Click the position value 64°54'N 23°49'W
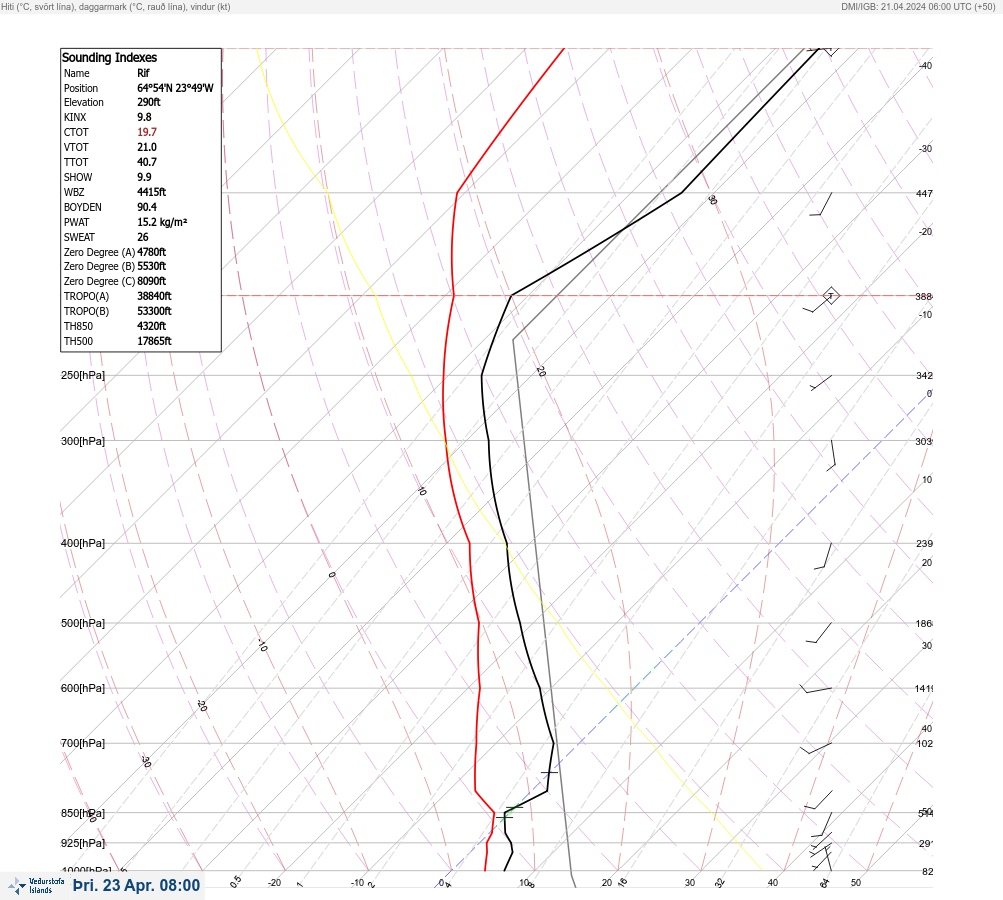This screenshot has width=1003, height=900. pos(175,88)
